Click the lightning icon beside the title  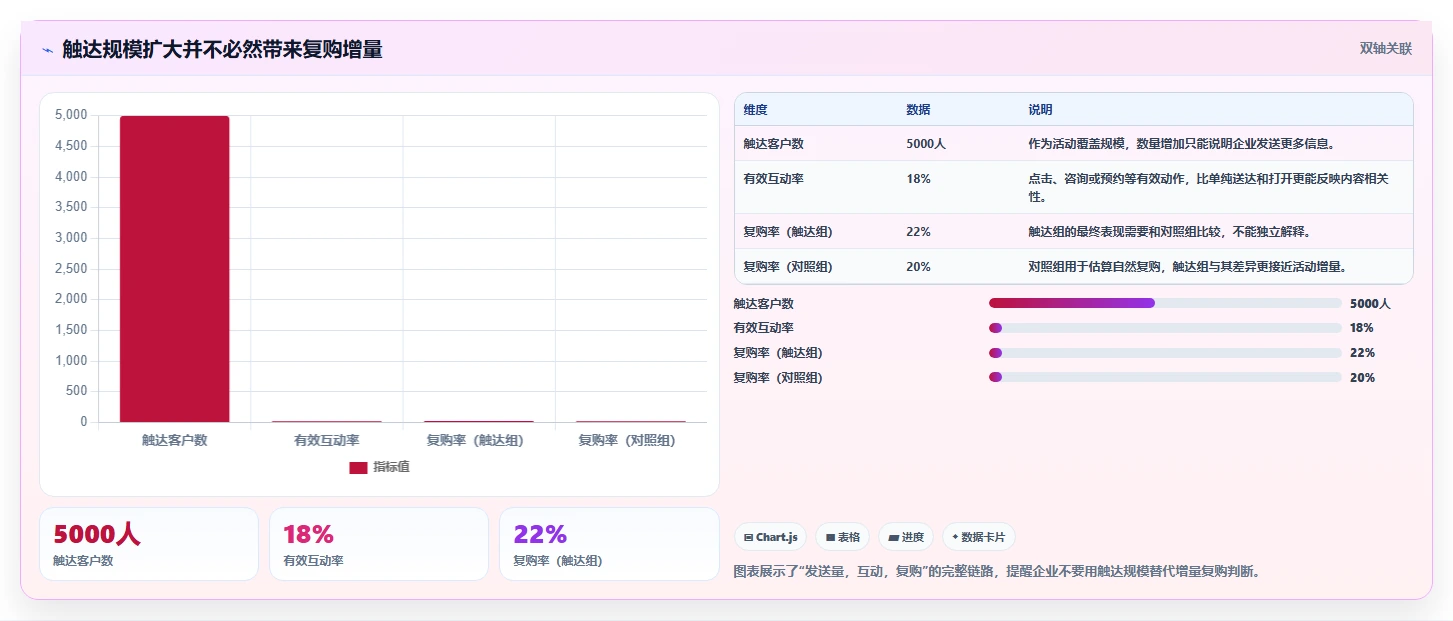tap(47, 50)
